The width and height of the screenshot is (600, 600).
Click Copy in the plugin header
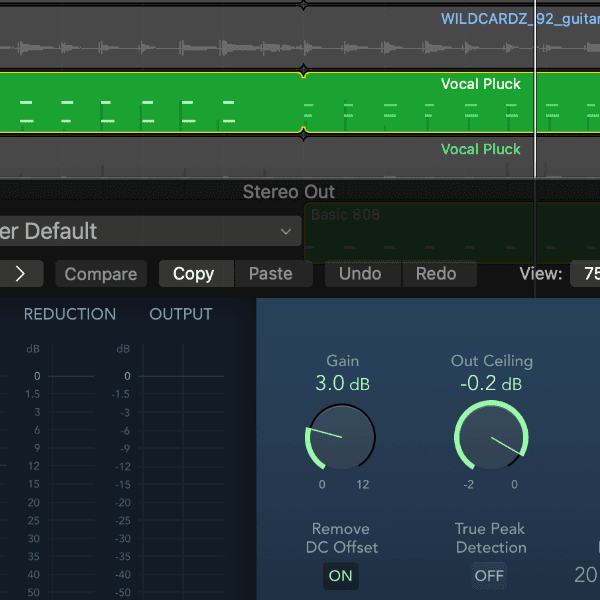pyautogui.click(x=193, y=274)
